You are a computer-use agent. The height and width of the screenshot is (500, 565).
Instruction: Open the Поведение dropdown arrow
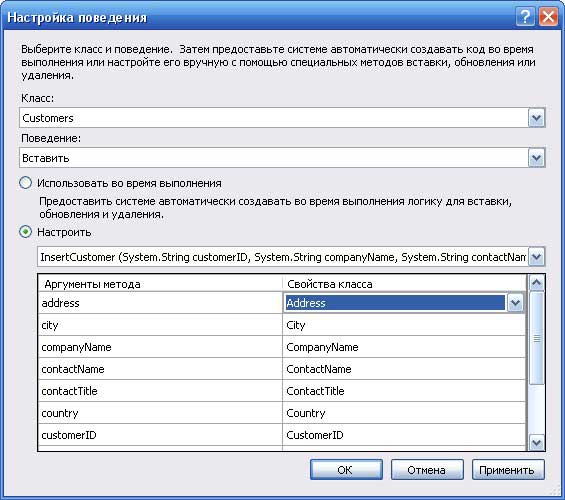tap(537, 158)
